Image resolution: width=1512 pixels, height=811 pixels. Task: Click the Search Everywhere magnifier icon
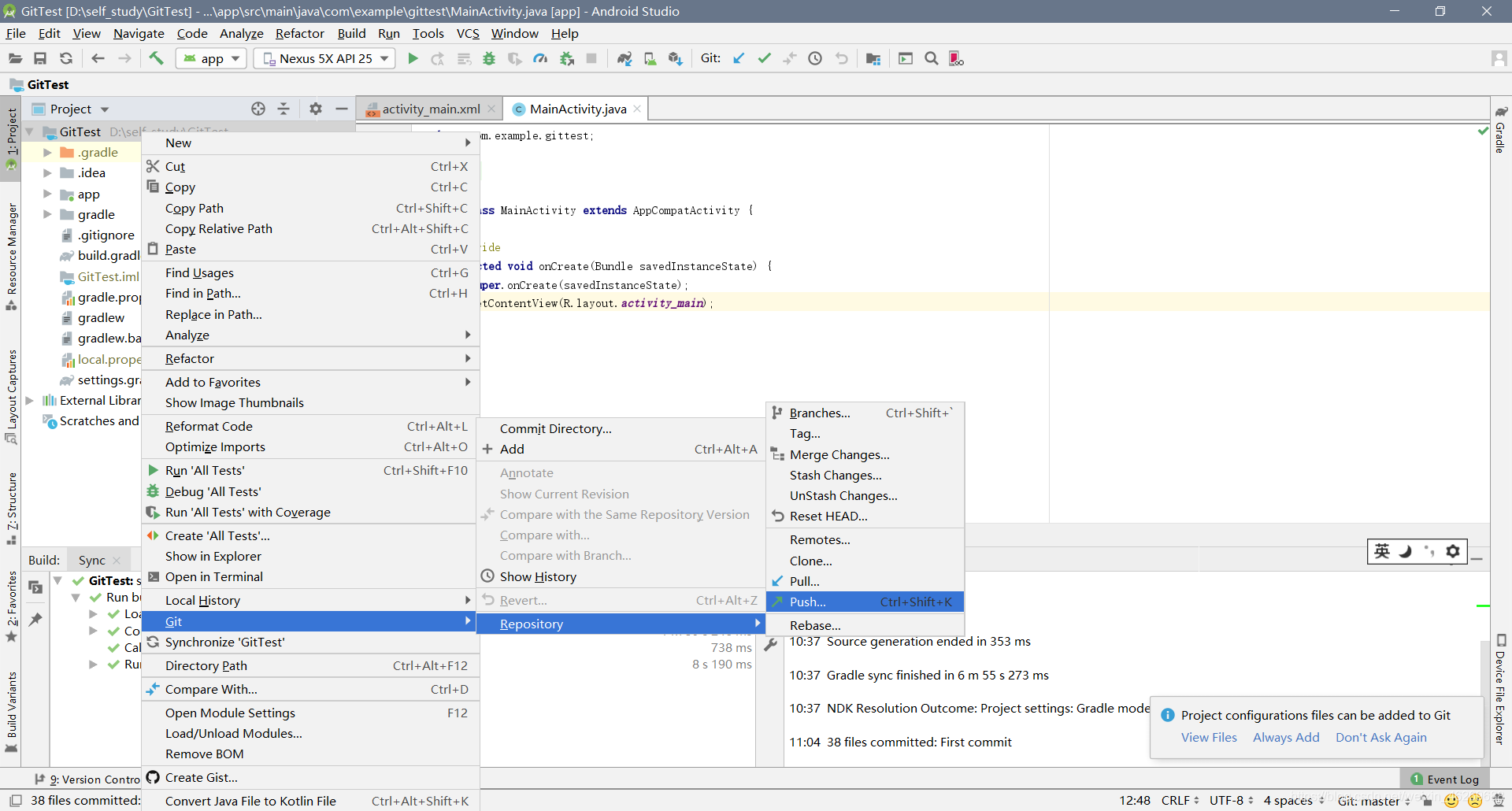coord(932,58)
